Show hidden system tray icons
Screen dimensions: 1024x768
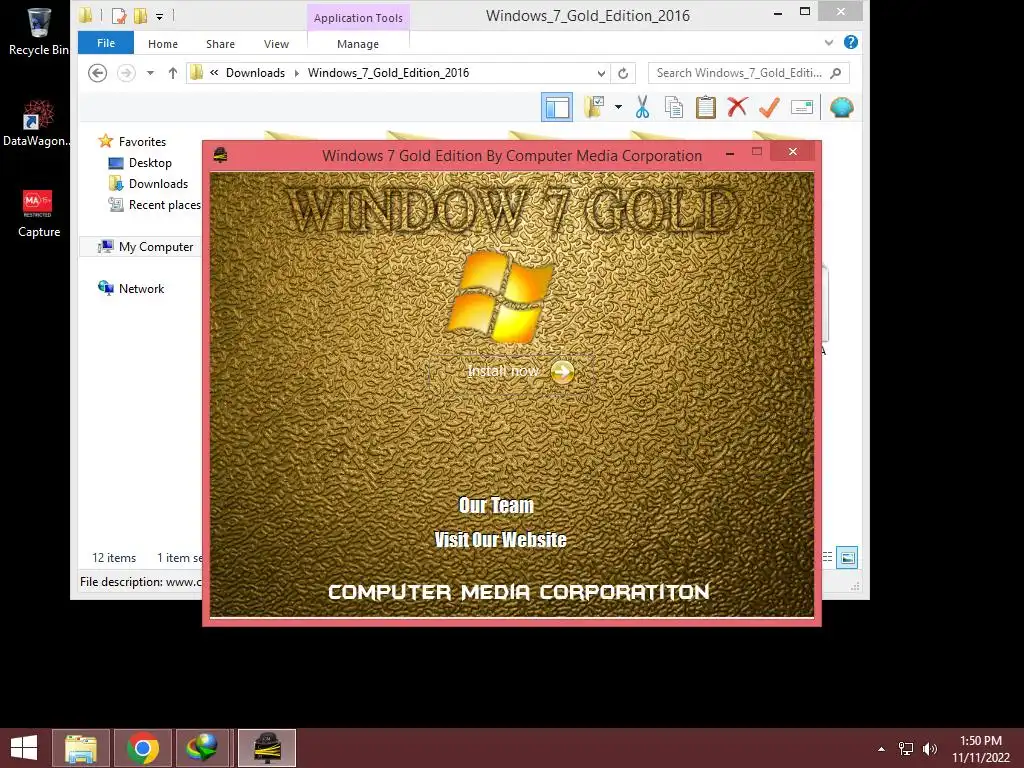tap(882, 748)
